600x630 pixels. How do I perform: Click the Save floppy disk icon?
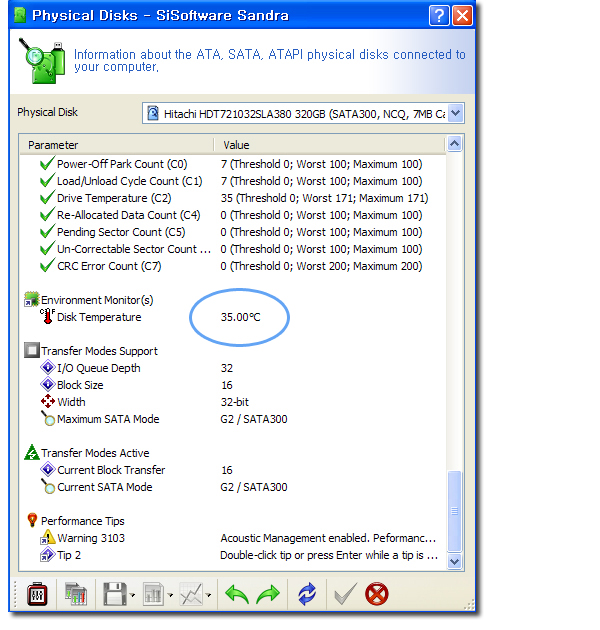[115, 594]
